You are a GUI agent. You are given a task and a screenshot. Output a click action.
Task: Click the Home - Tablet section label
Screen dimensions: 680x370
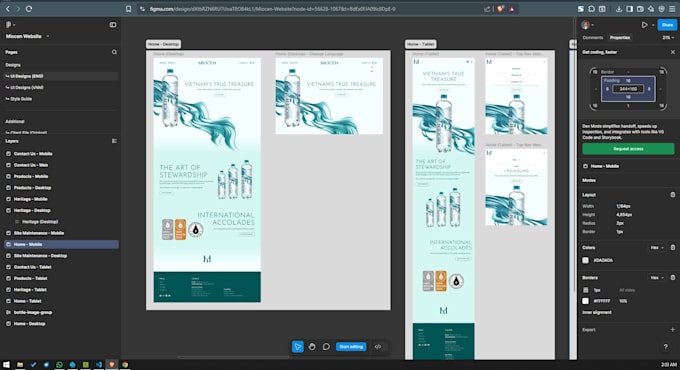(x=421, y=44)
